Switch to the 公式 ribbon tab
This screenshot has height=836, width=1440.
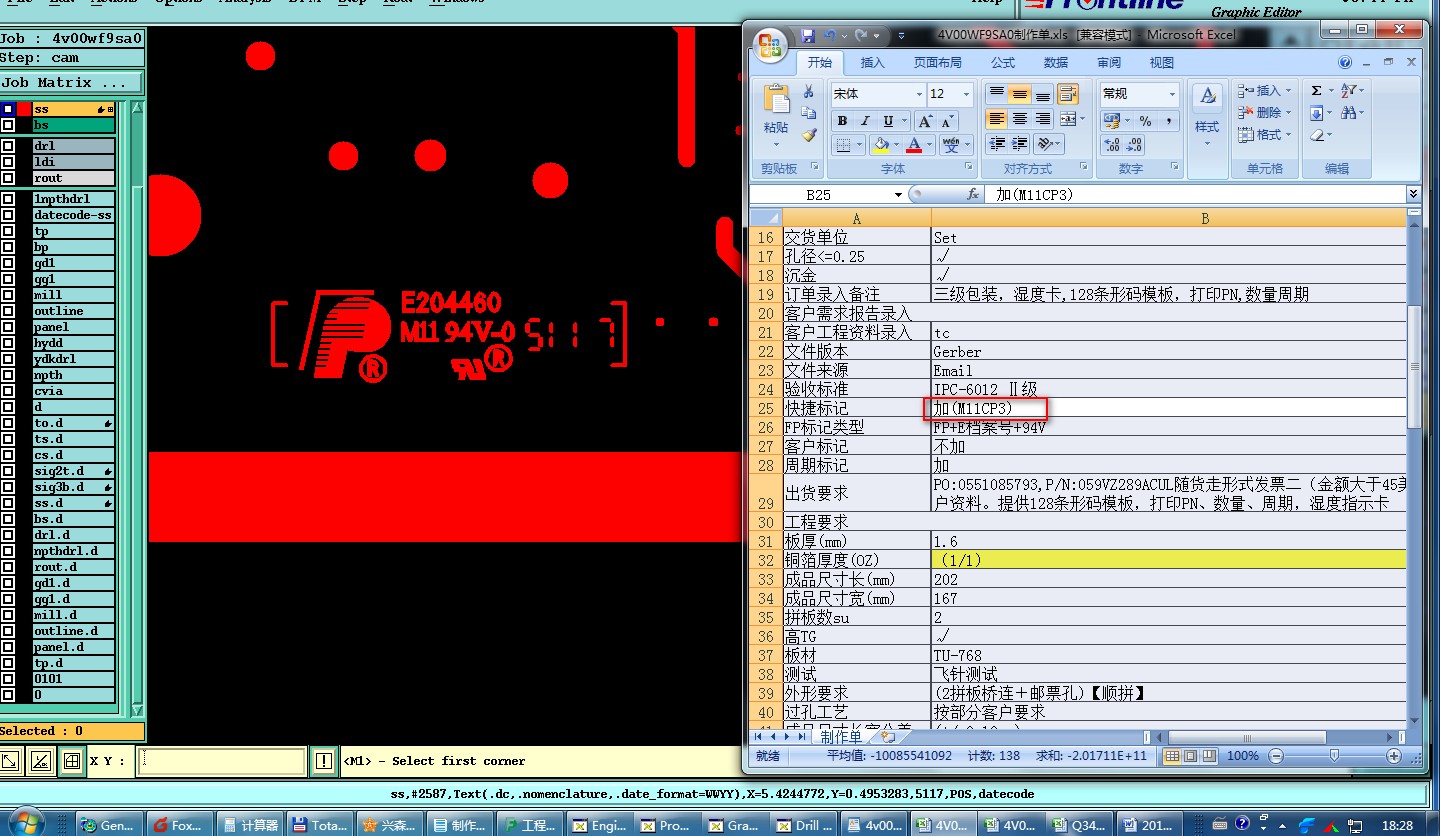(x=1003, y=63)
